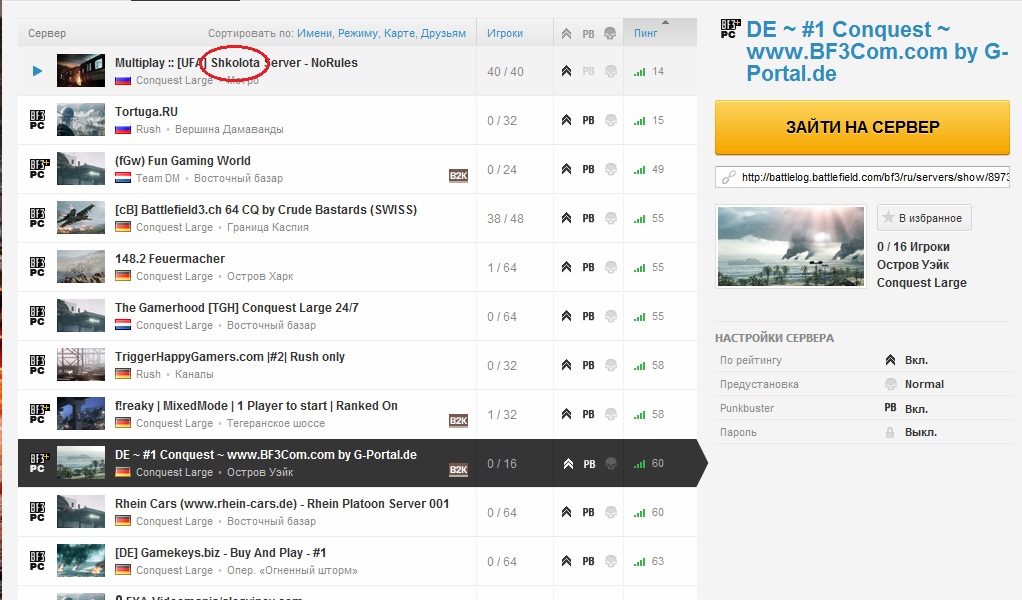Click the BF3 PC icon beside Tortuga.RU

(x=38, y=120)
